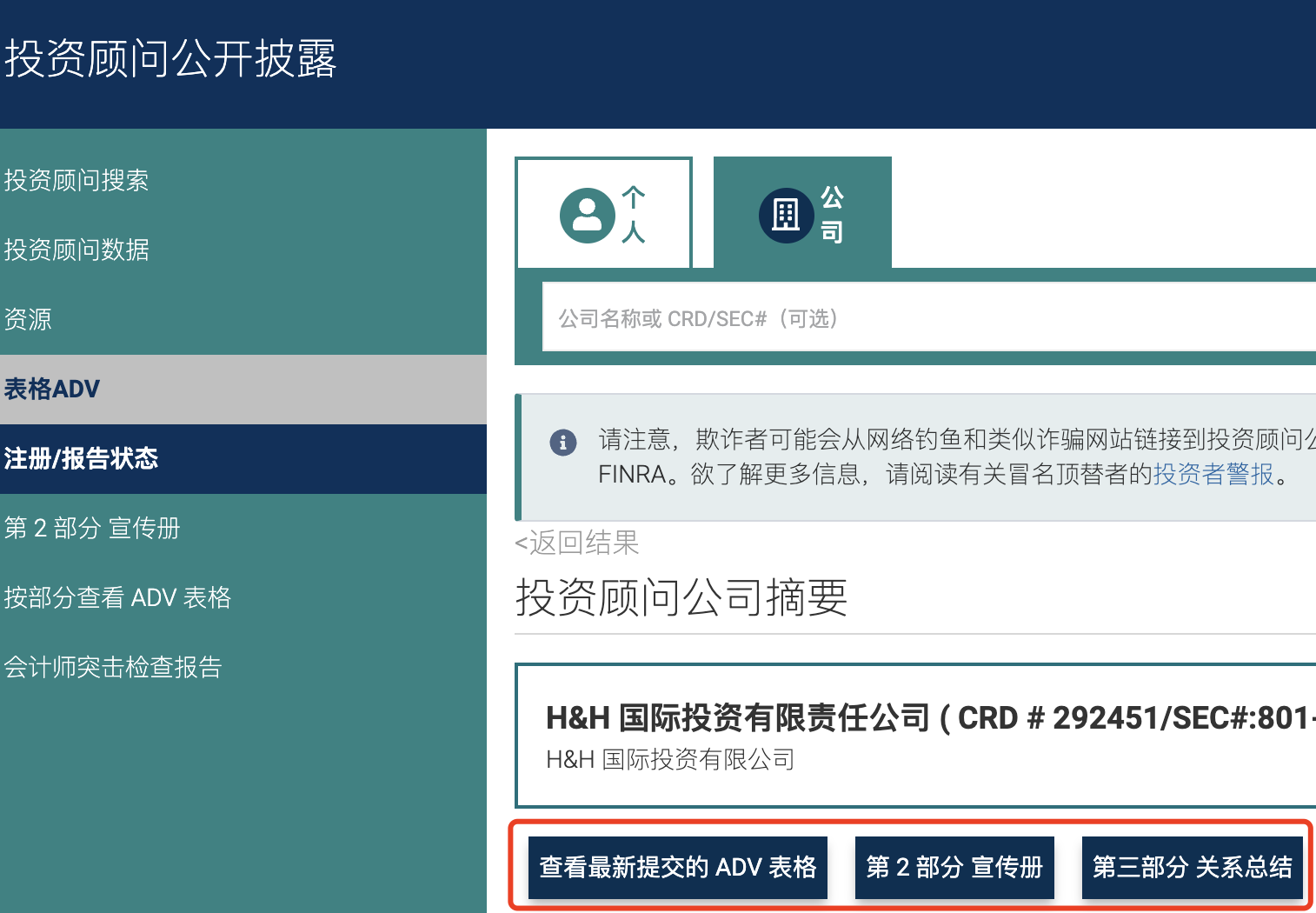This screenshot has height=913, width=1316.
Task: Switch to the 个人 tab
Action: tap(604, 213)
